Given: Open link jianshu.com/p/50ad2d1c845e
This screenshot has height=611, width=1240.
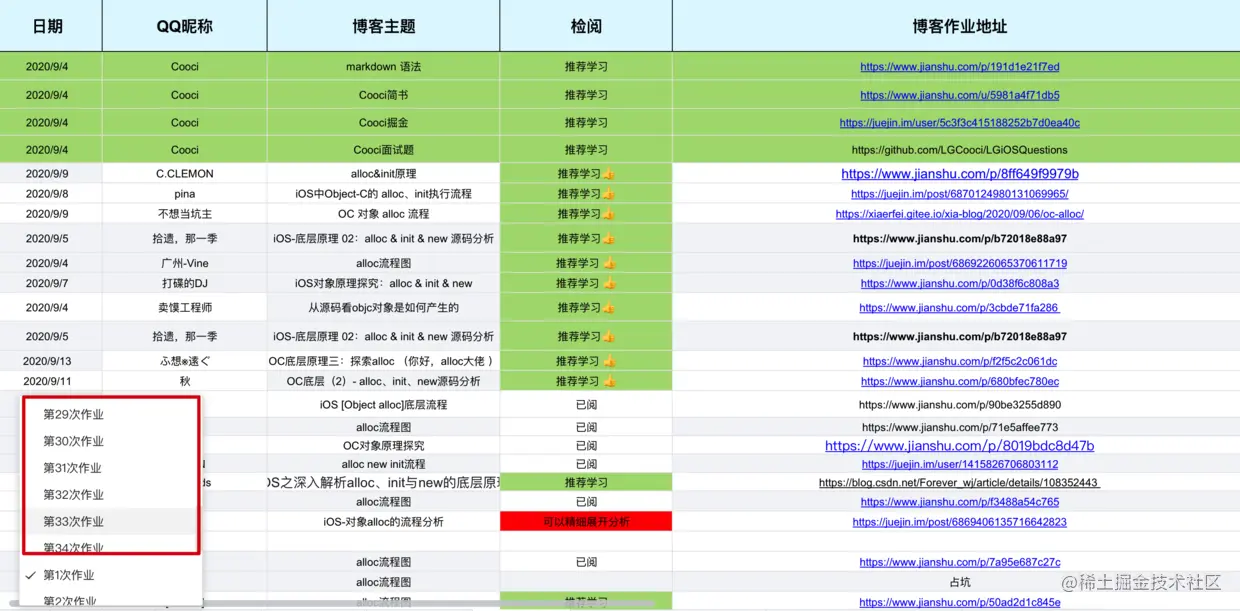Looking at the screenshot, I should [x=959, y=603].
